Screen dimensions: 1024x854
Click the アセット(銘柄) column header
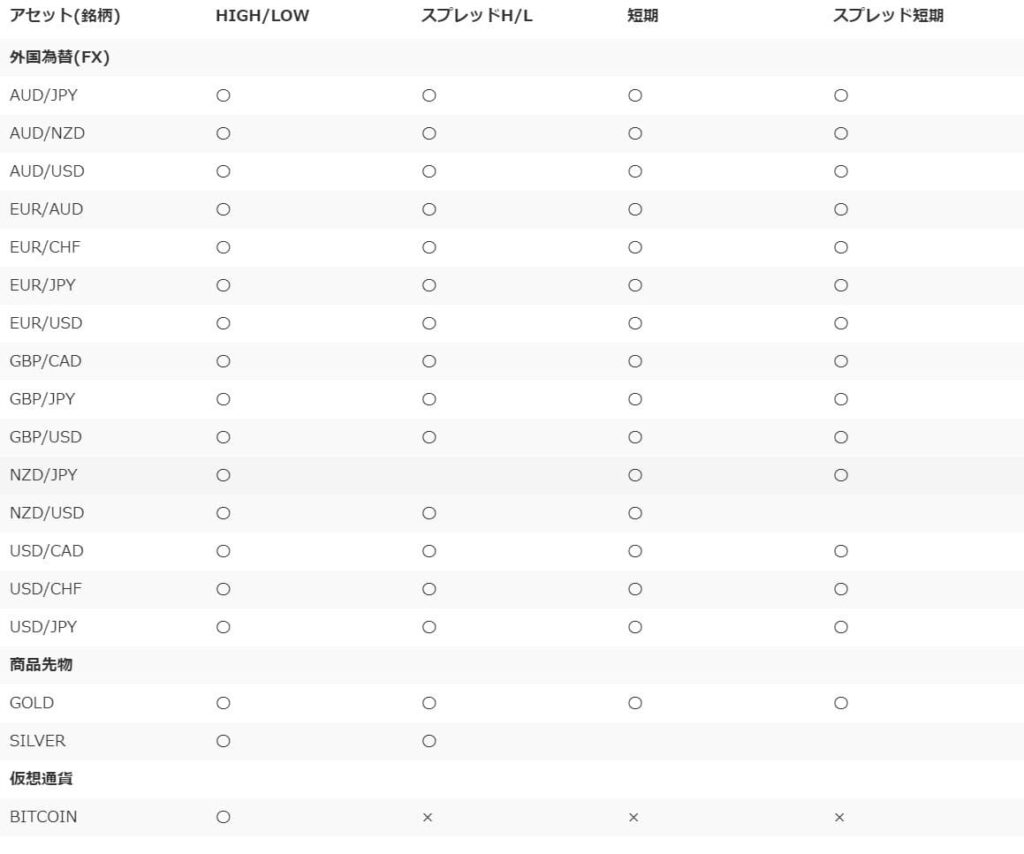[x=65, y=16]
